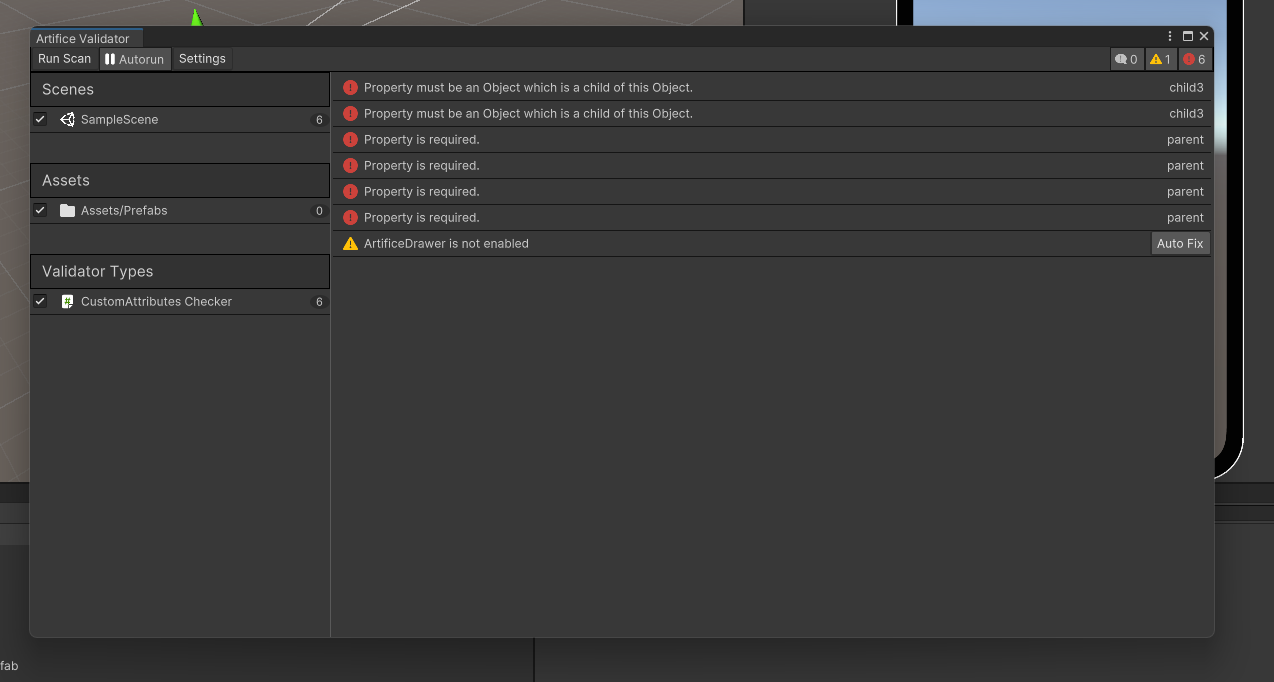Toggle the info messages filter showing 0
This screenshot has height=682, width=1274.
pyautogui.click(x=1127, y=59)
